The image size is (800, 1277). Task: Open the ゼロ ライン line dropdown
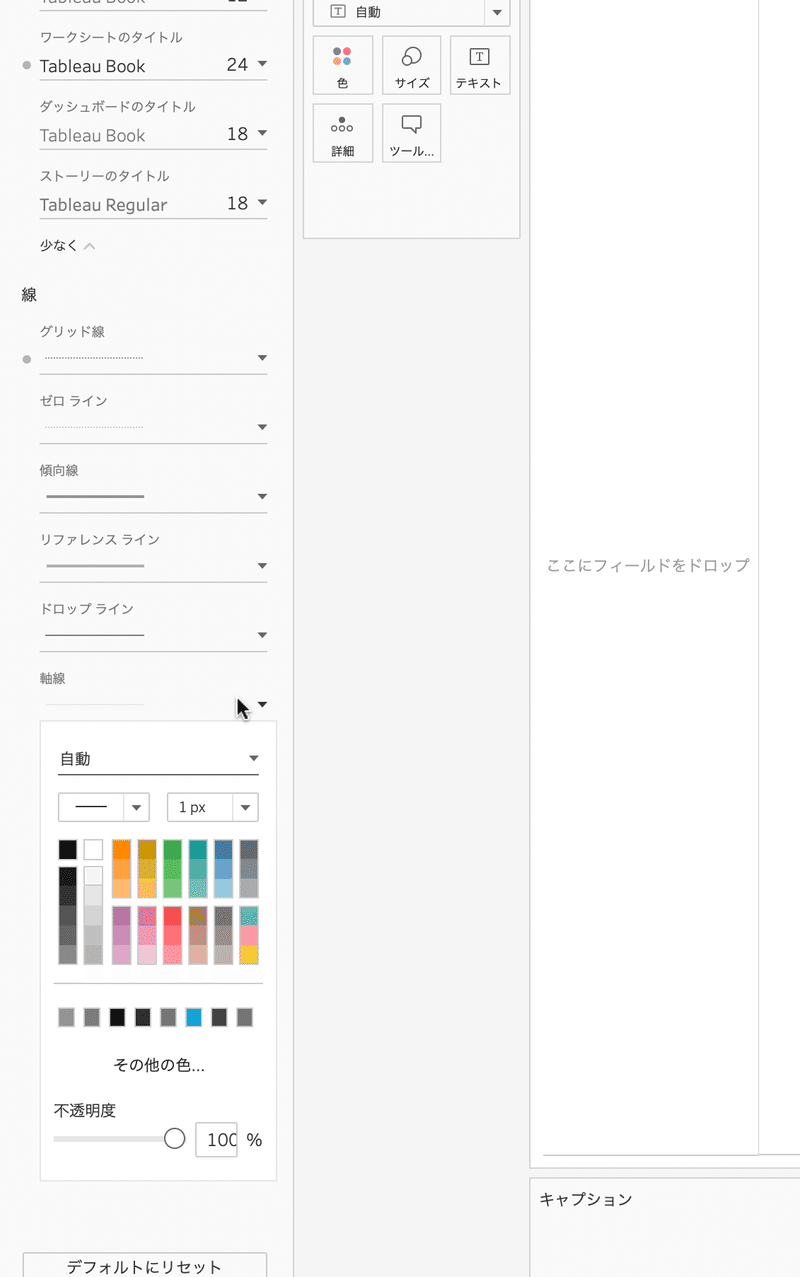(262, 427)
